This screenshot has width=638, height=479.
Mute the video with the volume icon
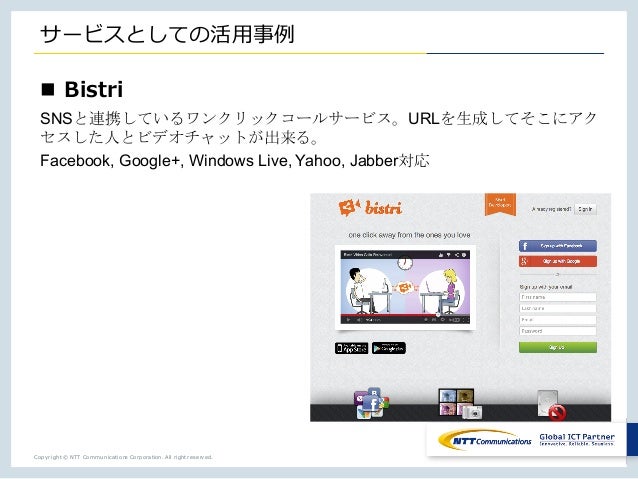tap(359, 320)
